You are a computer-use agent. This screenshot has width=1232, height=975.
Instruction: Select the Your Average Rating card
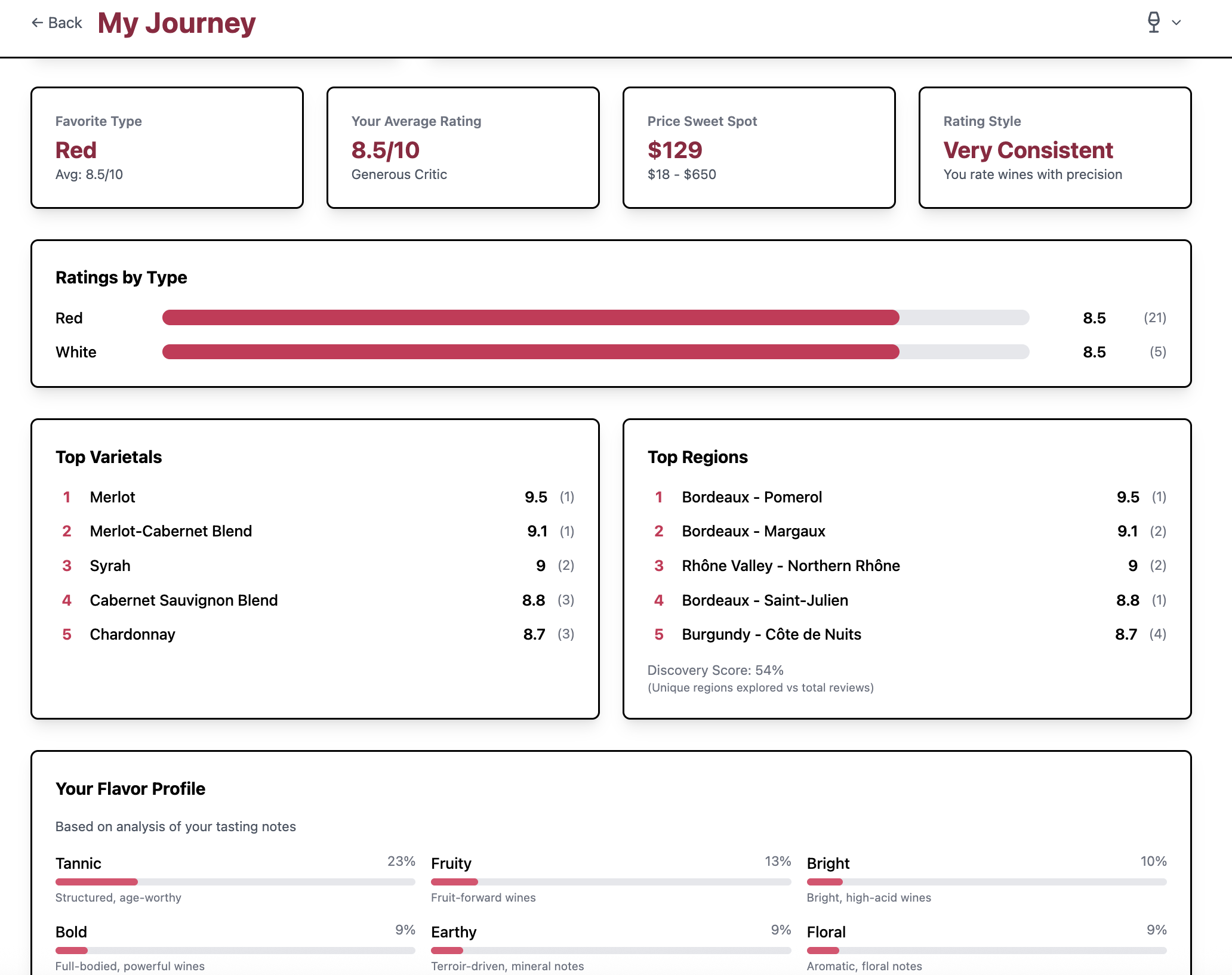[x=463, y=147]
